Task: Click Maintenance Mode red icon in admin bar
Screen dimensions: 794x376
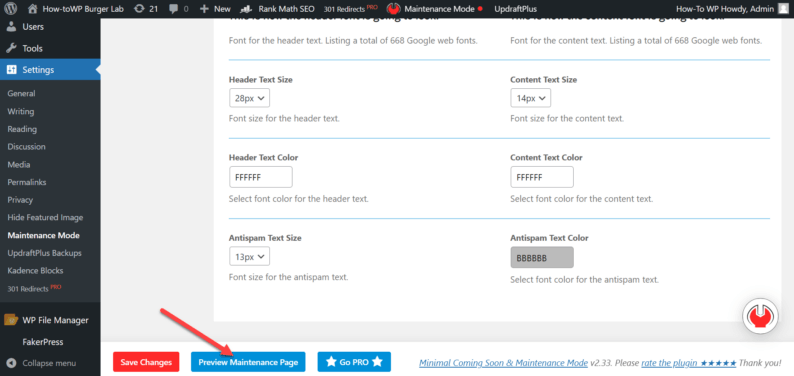Action: coord(394,9)
